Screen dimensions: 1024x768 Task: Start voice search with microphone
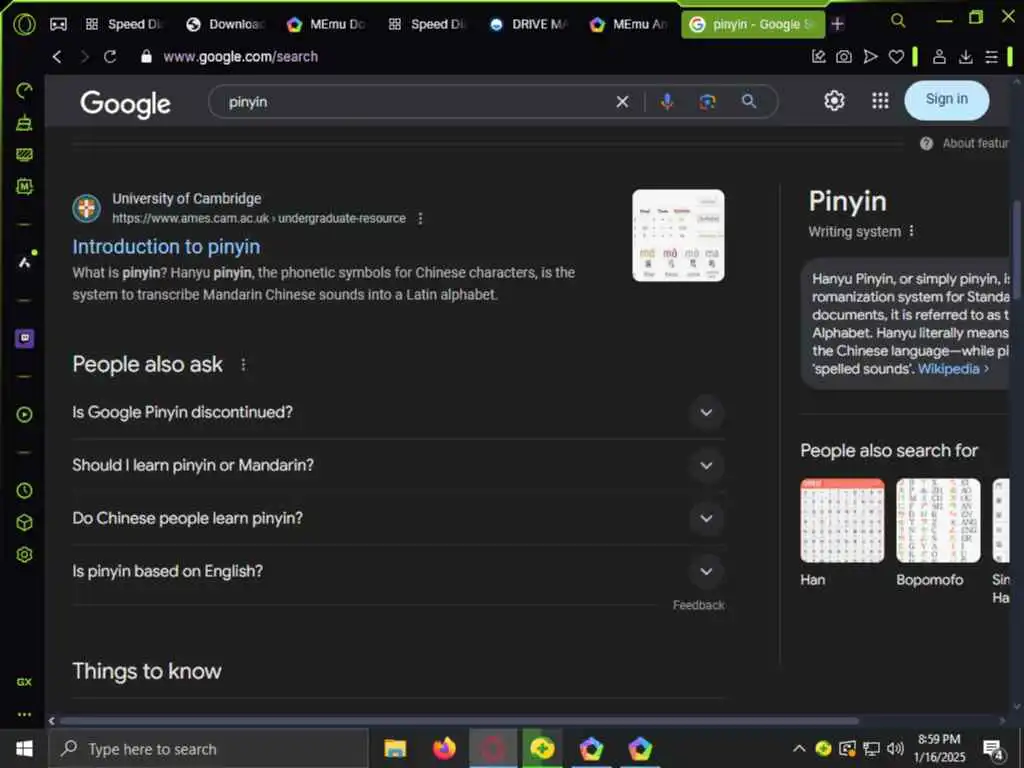[x=667, y=102]
